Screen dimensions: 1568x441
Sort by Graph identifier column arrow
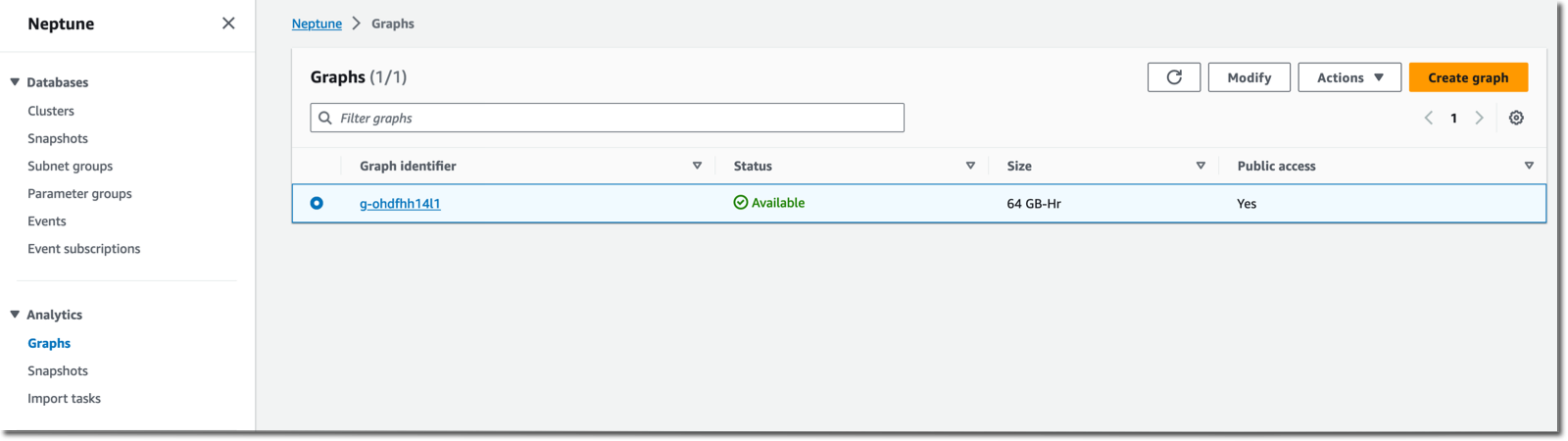point(697,166)
